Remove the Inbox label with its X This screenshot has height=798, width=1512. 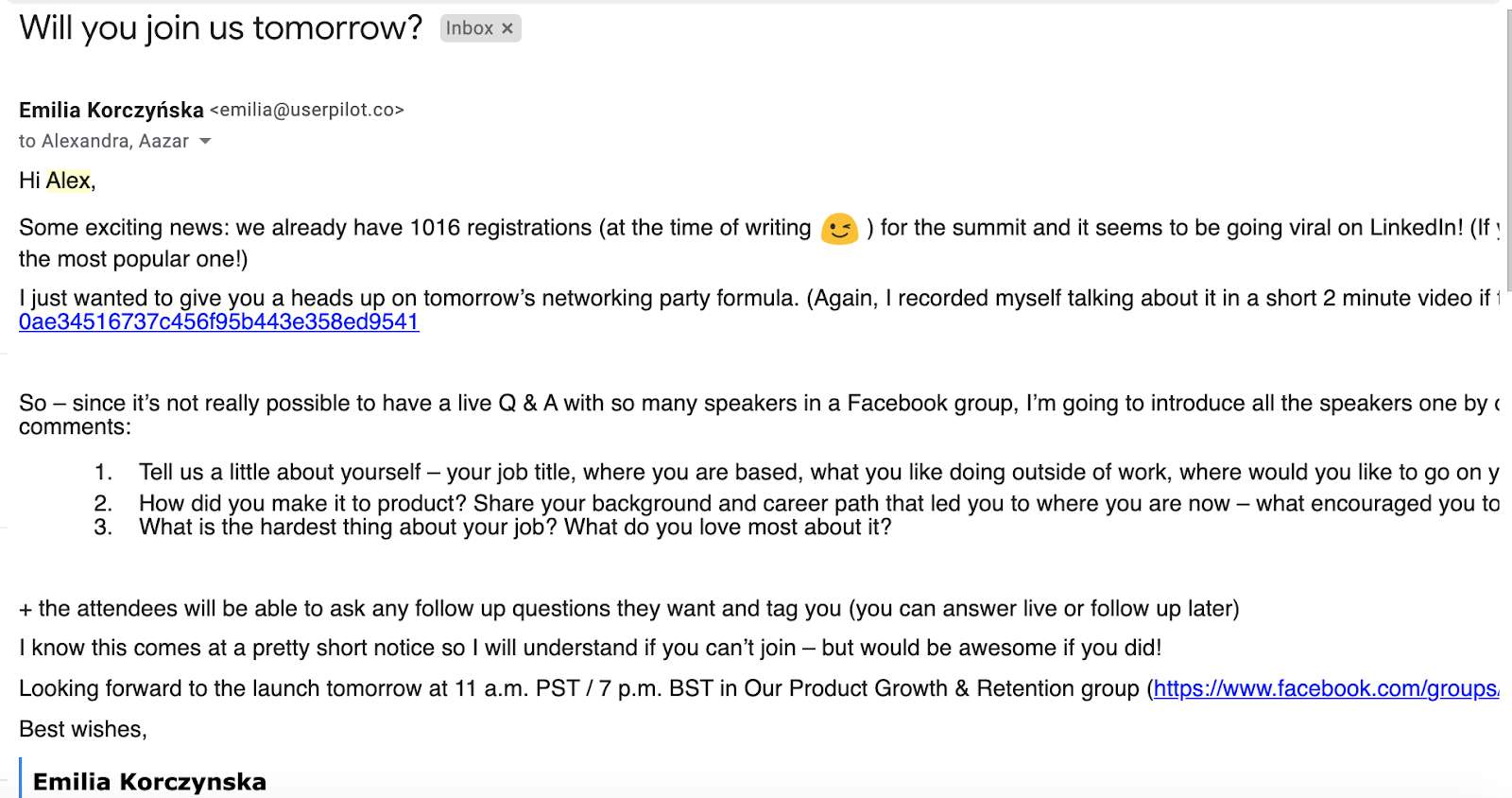pos(507,28)
